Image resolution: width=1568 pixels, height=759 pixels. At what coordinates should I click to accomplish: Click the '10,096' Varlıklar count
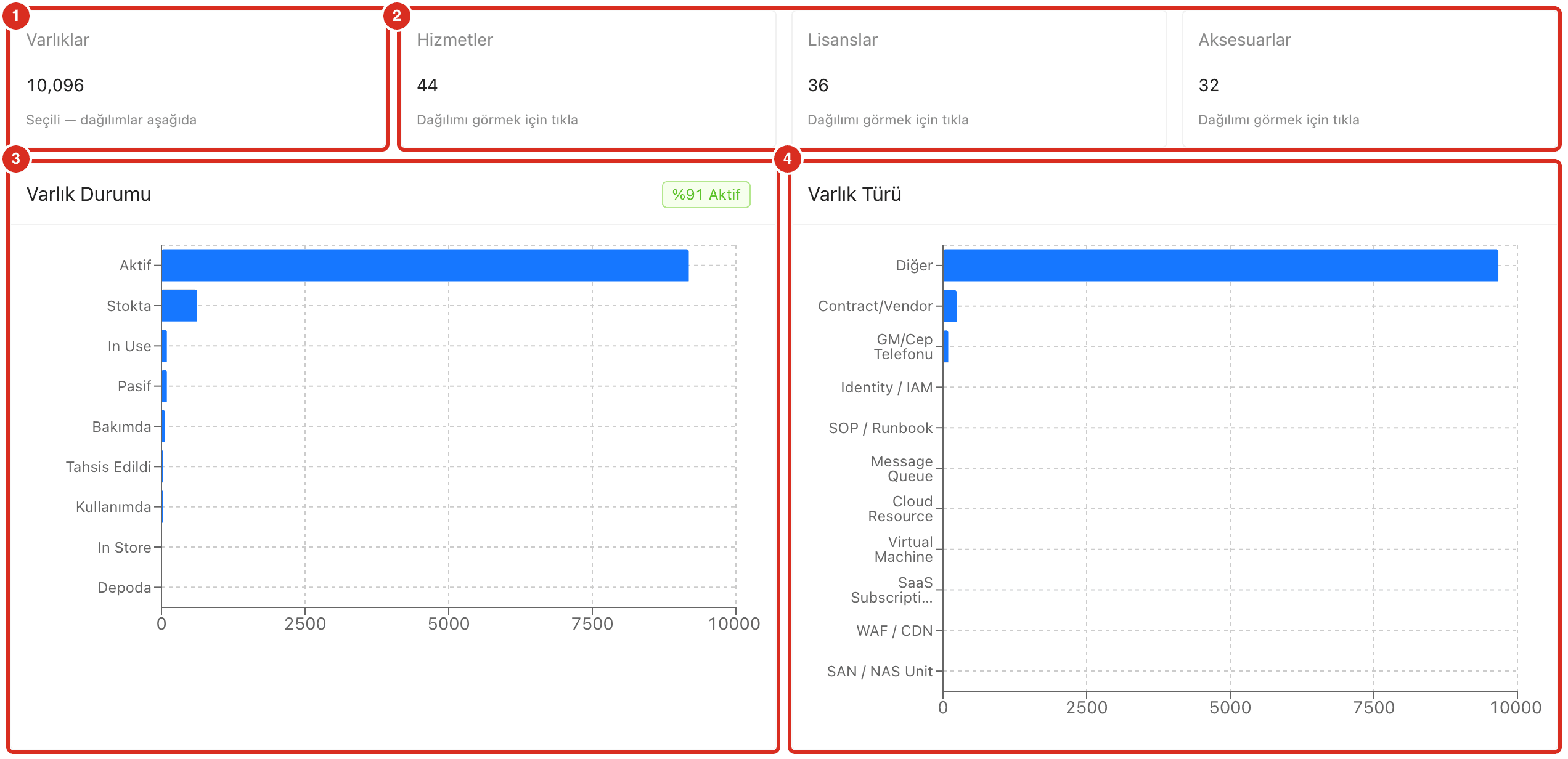click(55, 86)
